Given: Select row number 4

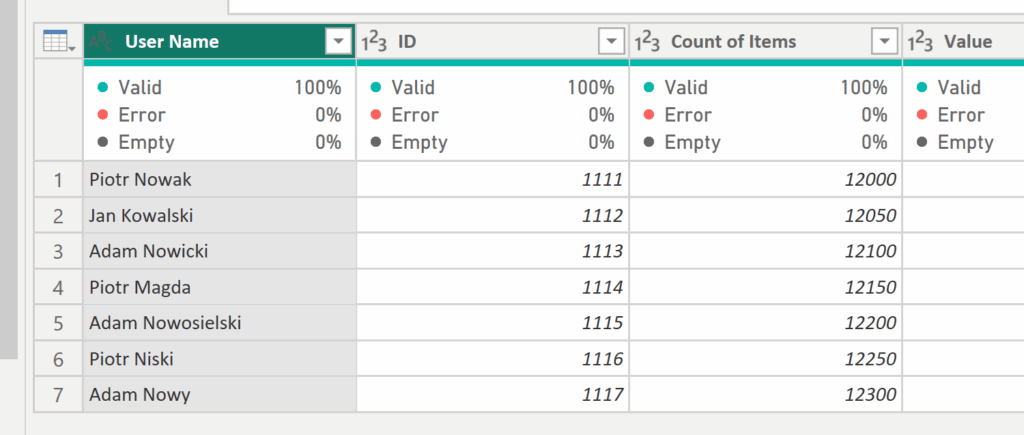Looking at the screenshot, I should pos(58,288).
